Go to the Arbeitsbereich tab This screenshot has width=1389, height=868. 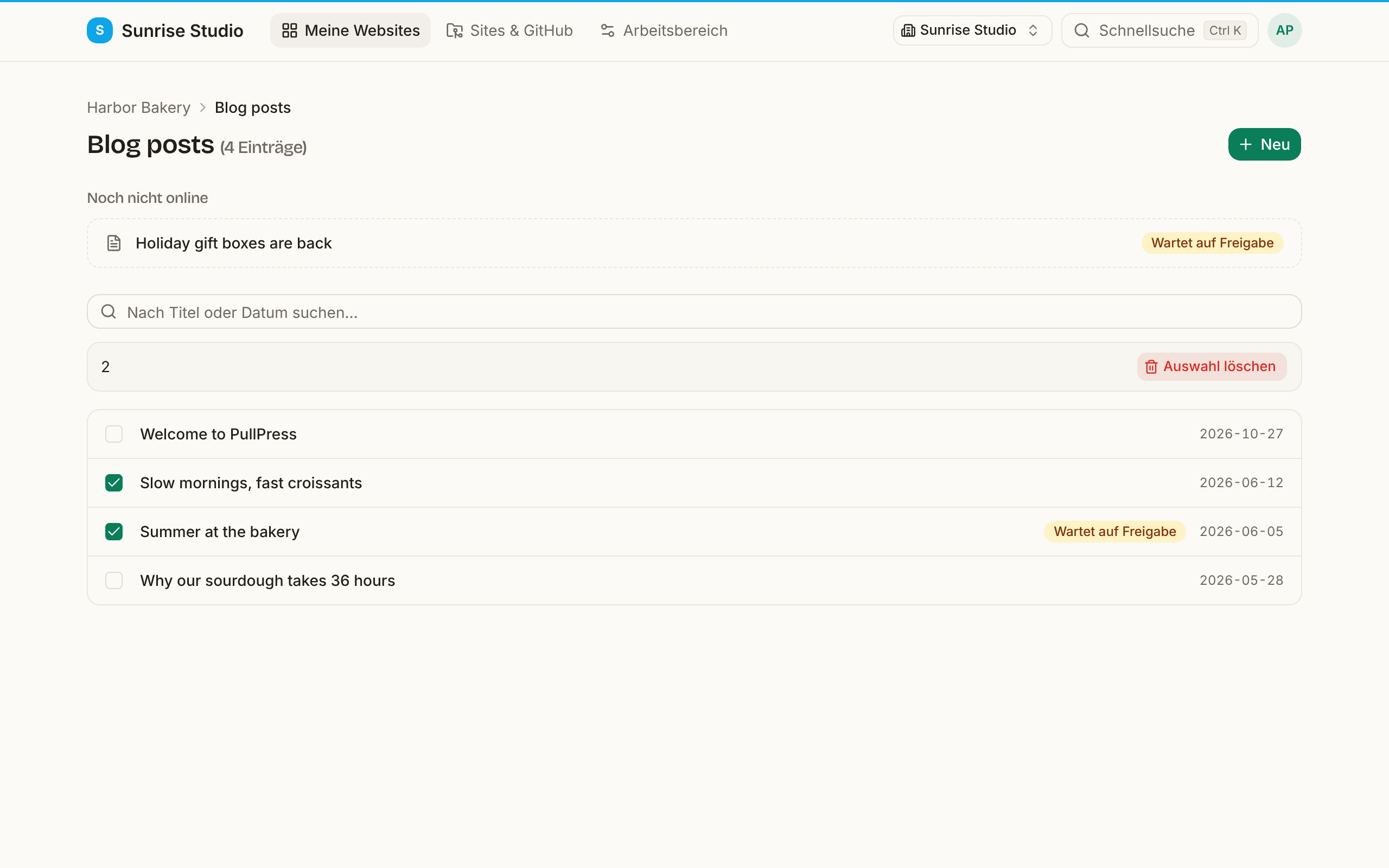tap(664, 30)
